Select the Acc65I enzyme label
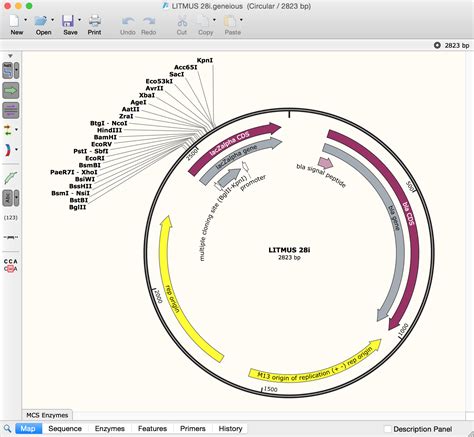The image size is (474, 437). pyautogui.click(x=186, y=67)
